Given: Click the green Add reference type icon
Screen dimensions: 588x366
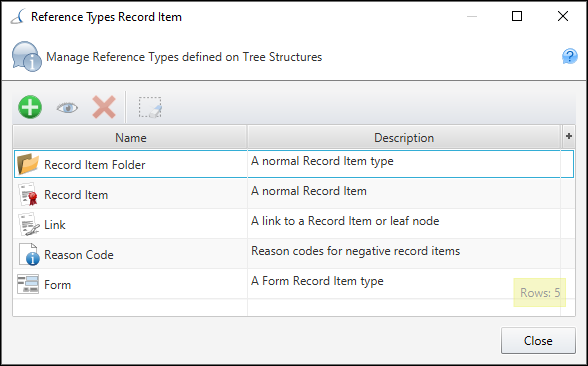Looking at the screenshot, I should (30, 107).
